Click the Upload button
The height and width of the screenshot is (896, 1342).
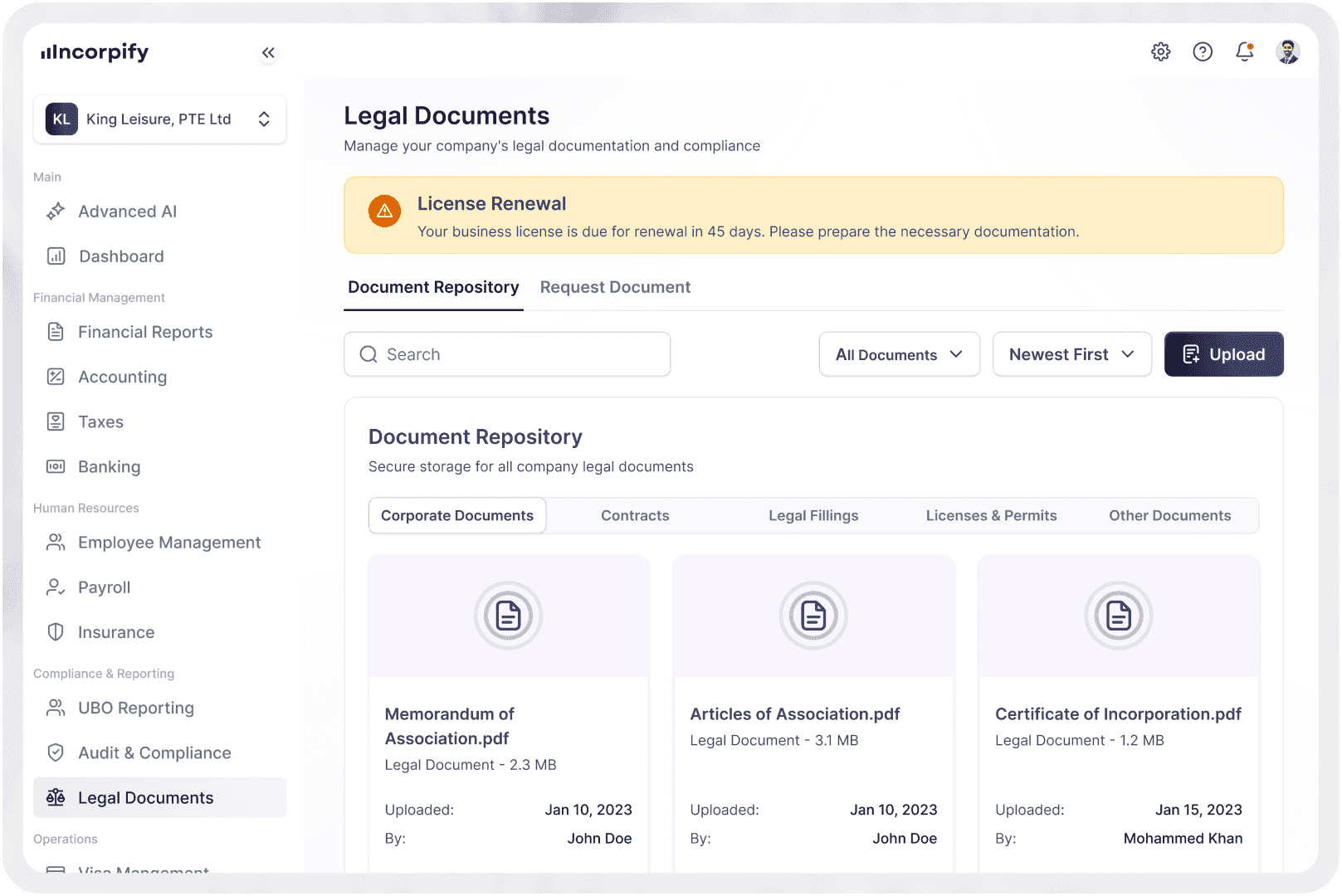(x=1223, y=354)
